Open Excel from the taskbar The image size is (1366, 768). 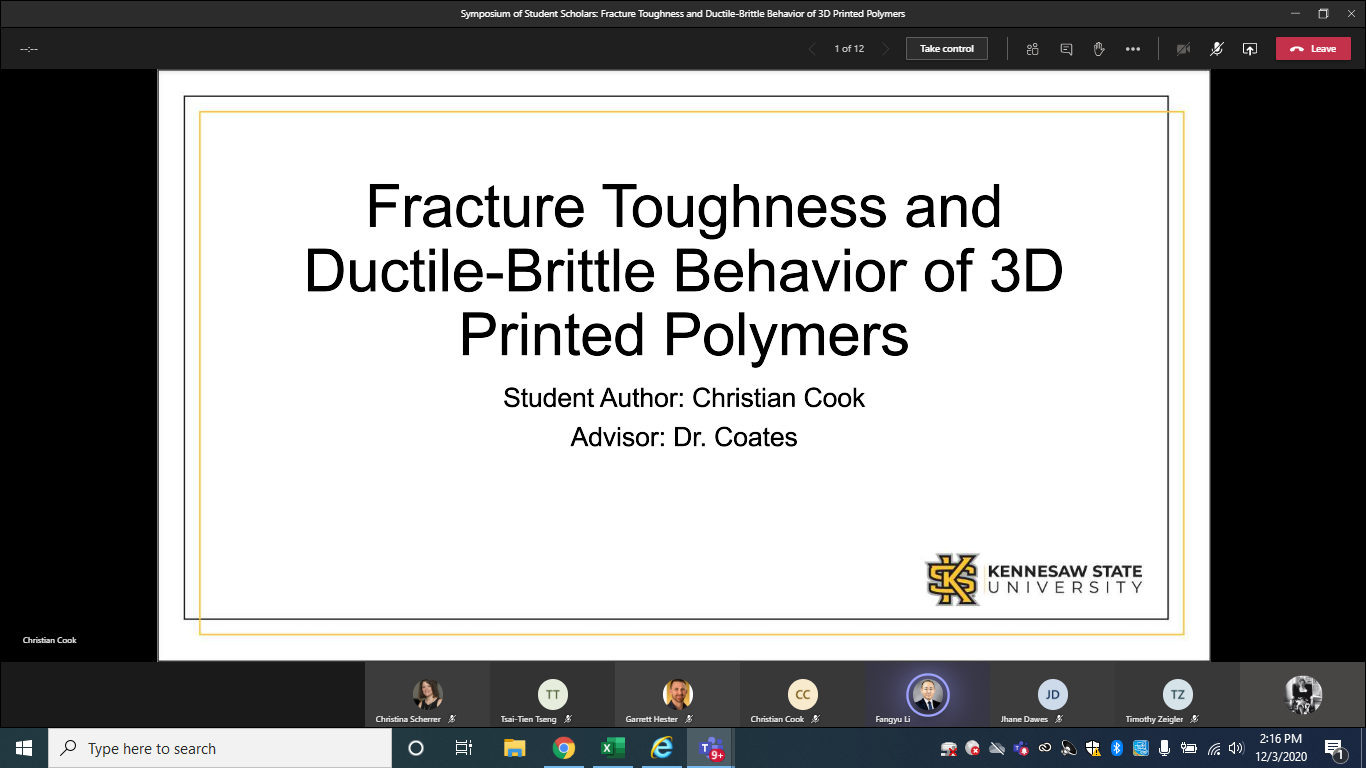(613, 748)
